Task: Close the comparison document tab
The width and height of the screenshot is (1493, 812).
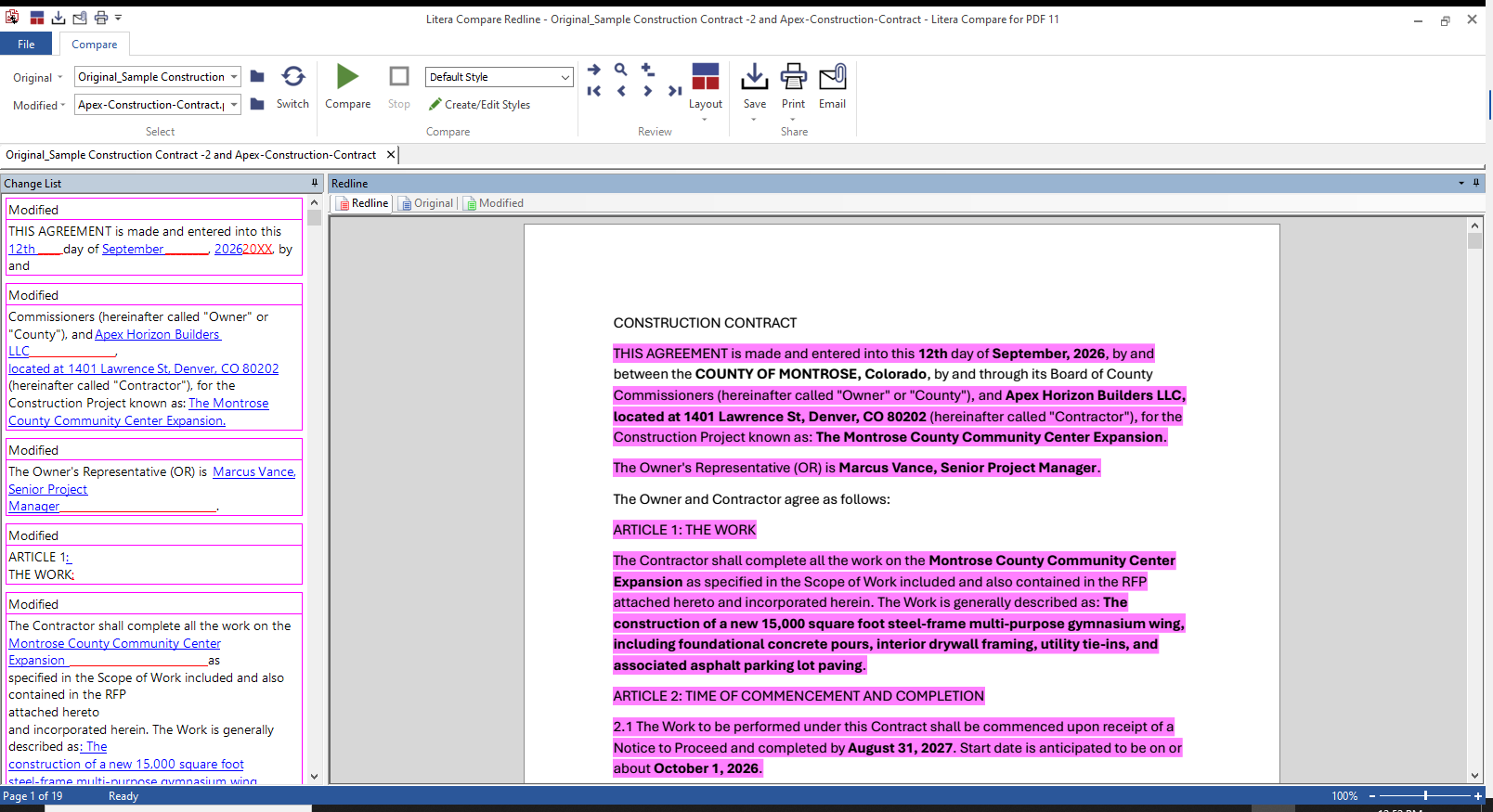Action: [391, 155]
